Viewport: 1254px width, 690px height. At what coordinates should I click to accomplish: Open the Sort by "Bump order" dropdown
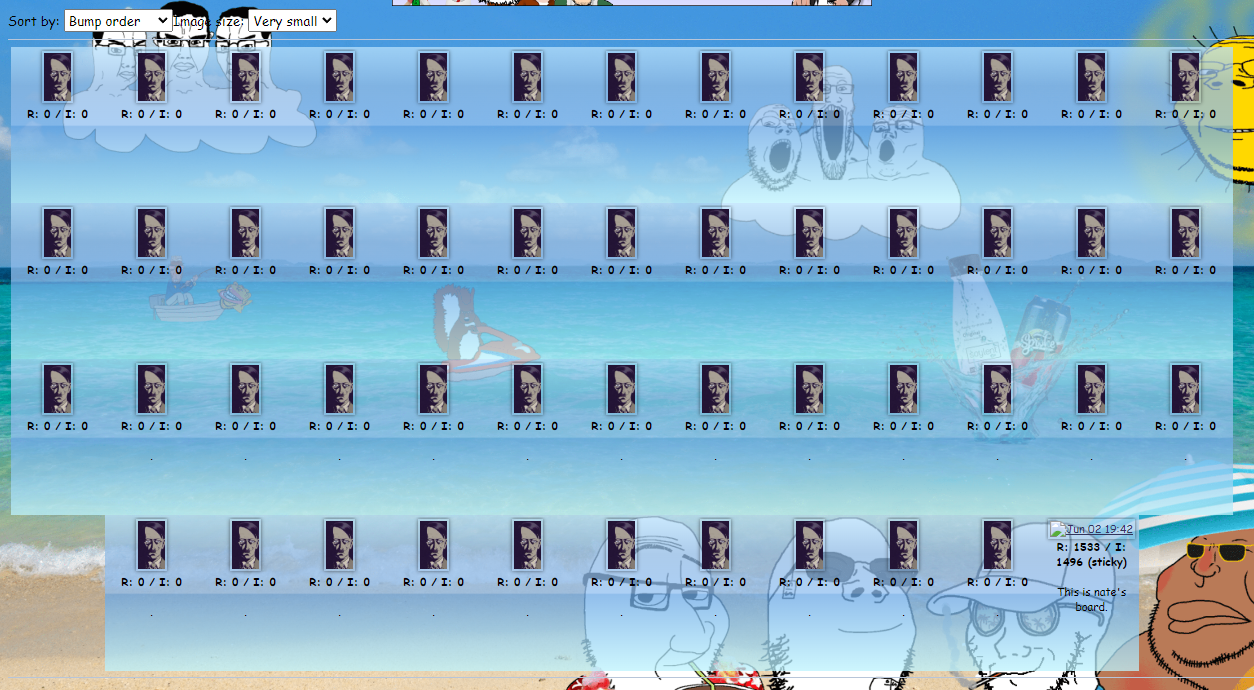pyautogui.click(x=118, y=21)
